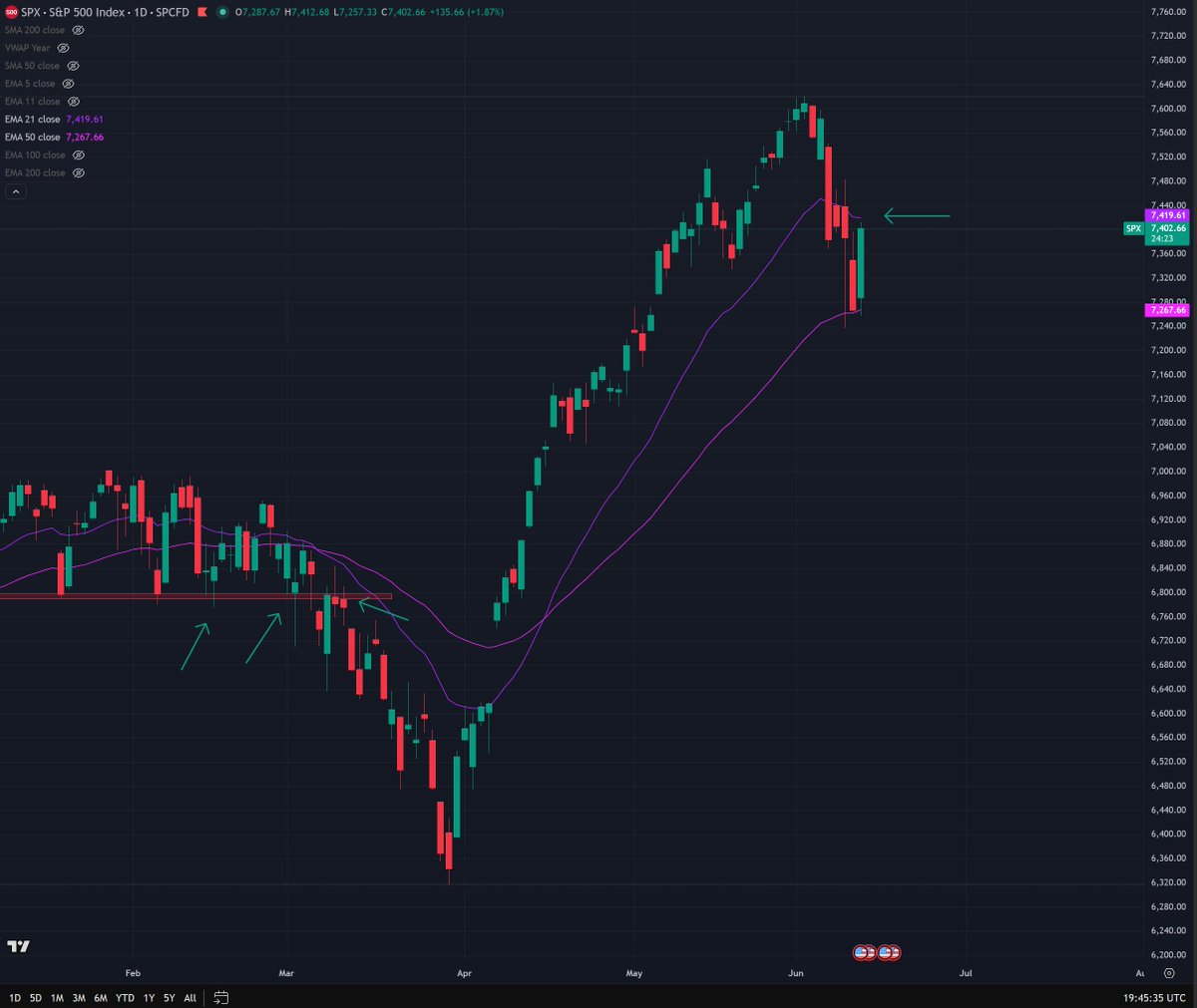This screenshot has width=1197, height=1008.
Task: Select the 6M time range
Action: point(101,997)
